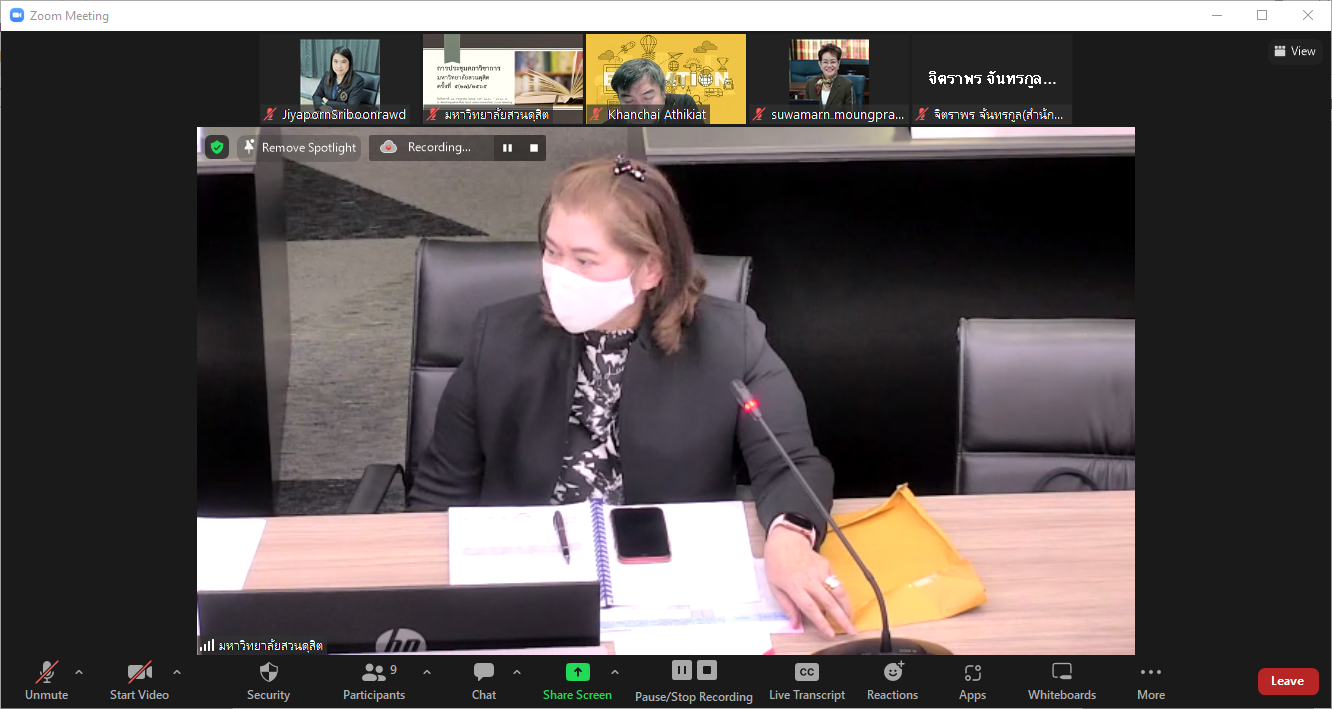Screen dimensions: 1332x709
Task: Pause recording in the top Recording indicator
Action: (507, 148)
